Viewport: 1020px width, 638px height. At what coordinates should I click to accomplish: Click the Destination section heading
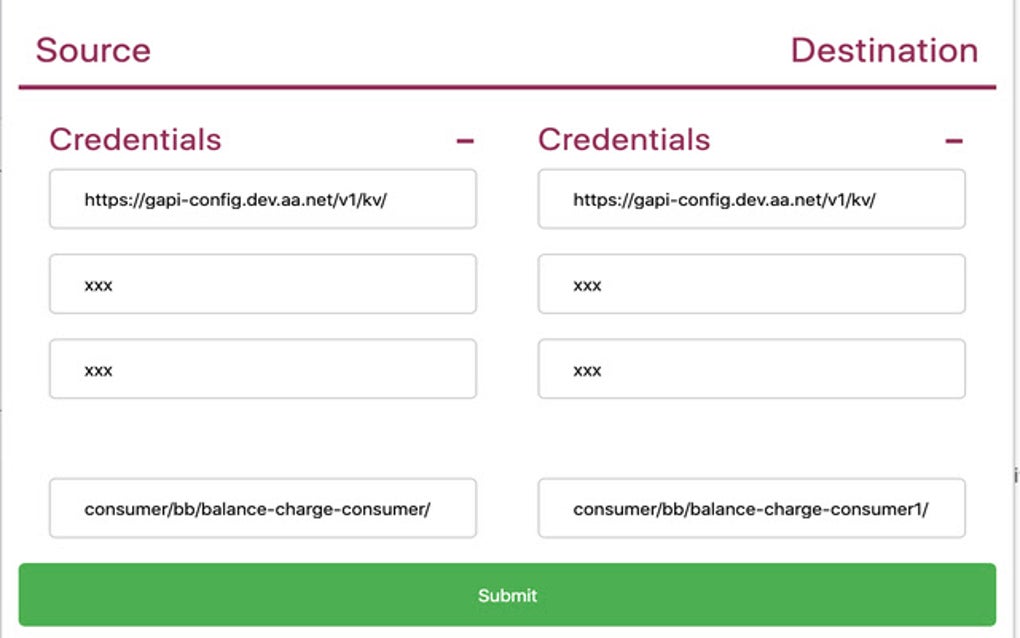pos(884,50)
